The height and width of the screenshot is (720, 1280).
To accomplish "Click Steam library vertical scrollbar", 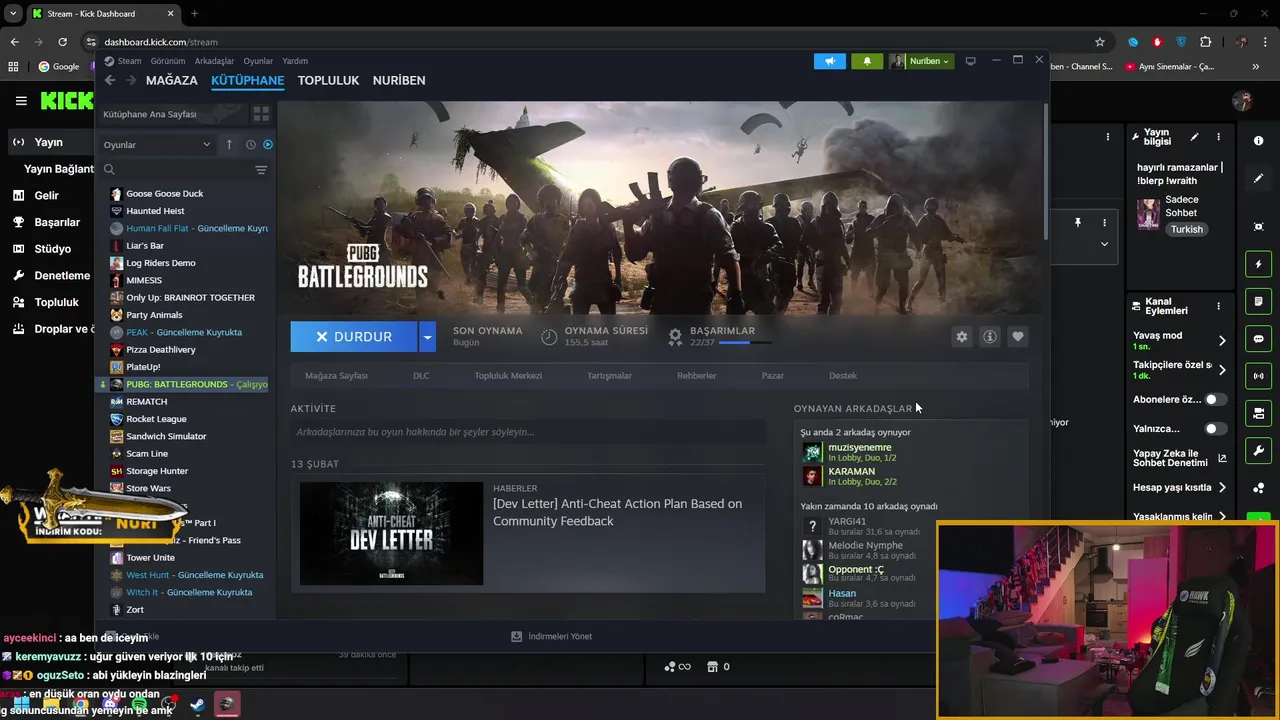I will pyautogui.click(x=1045, y=170).
